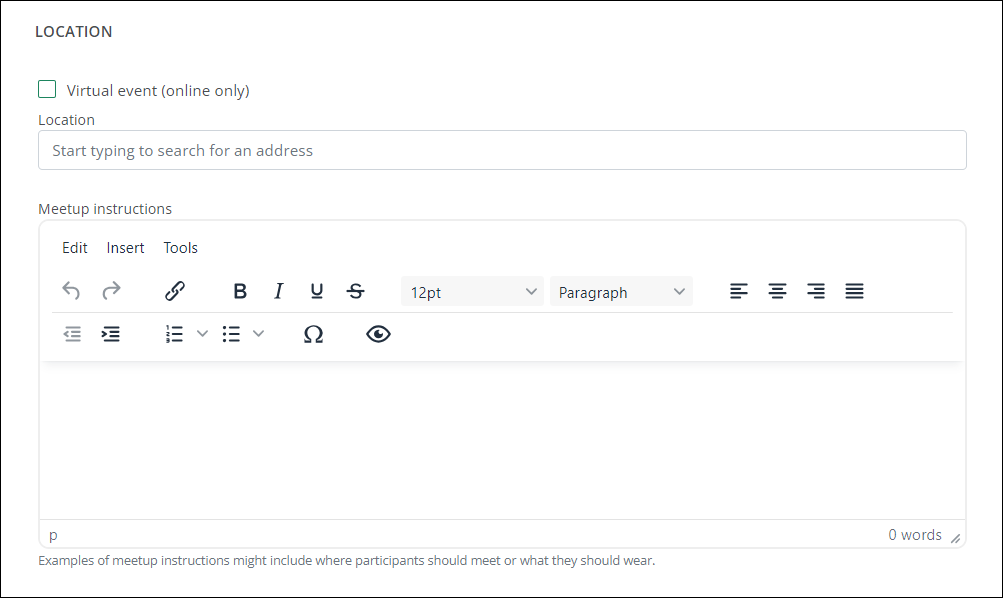Apply strikethrough formatting
This screenshot has height=598, width=1003.
(x=355, y=291)
